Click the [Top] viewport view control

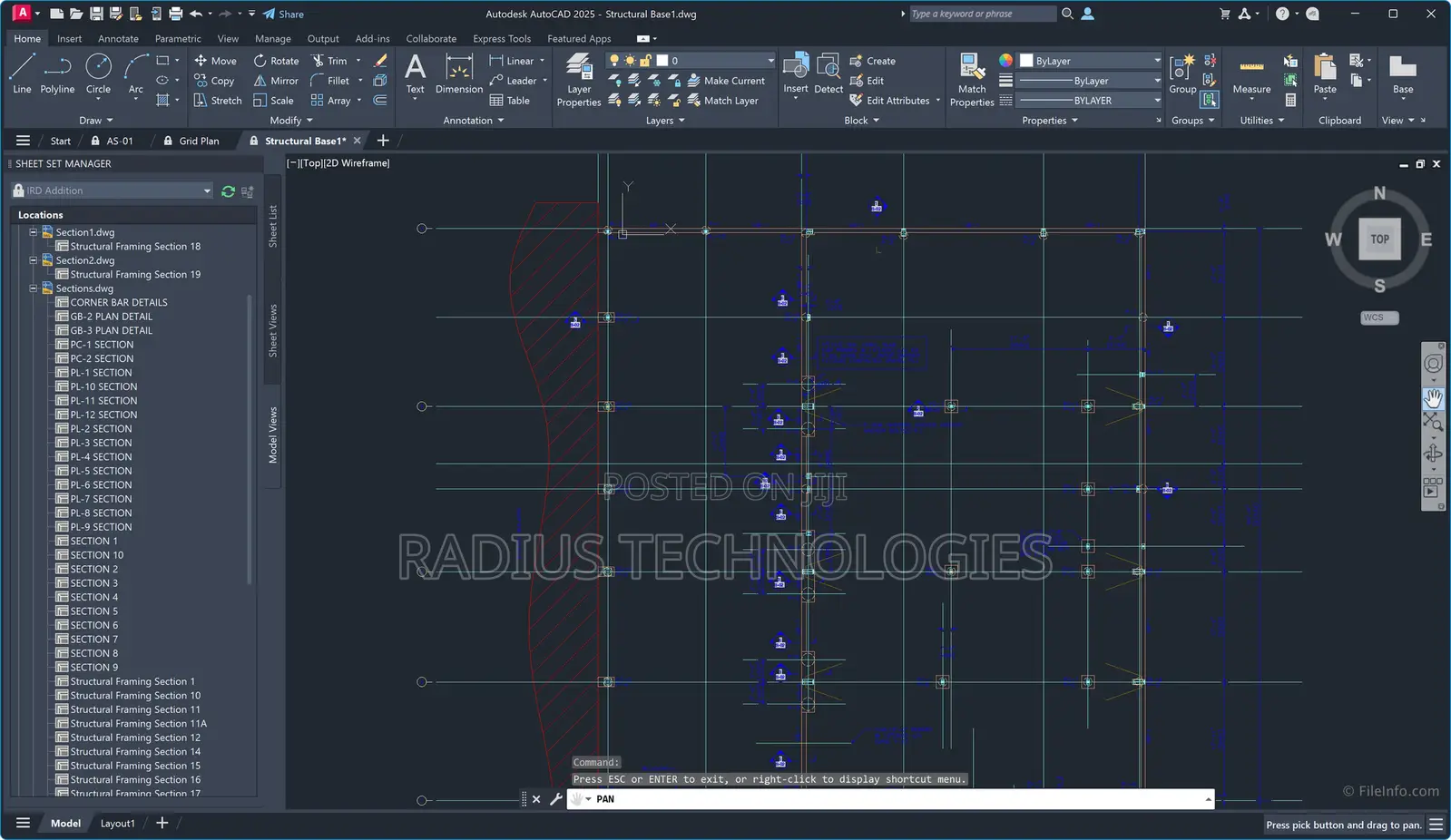click(310, 163)
